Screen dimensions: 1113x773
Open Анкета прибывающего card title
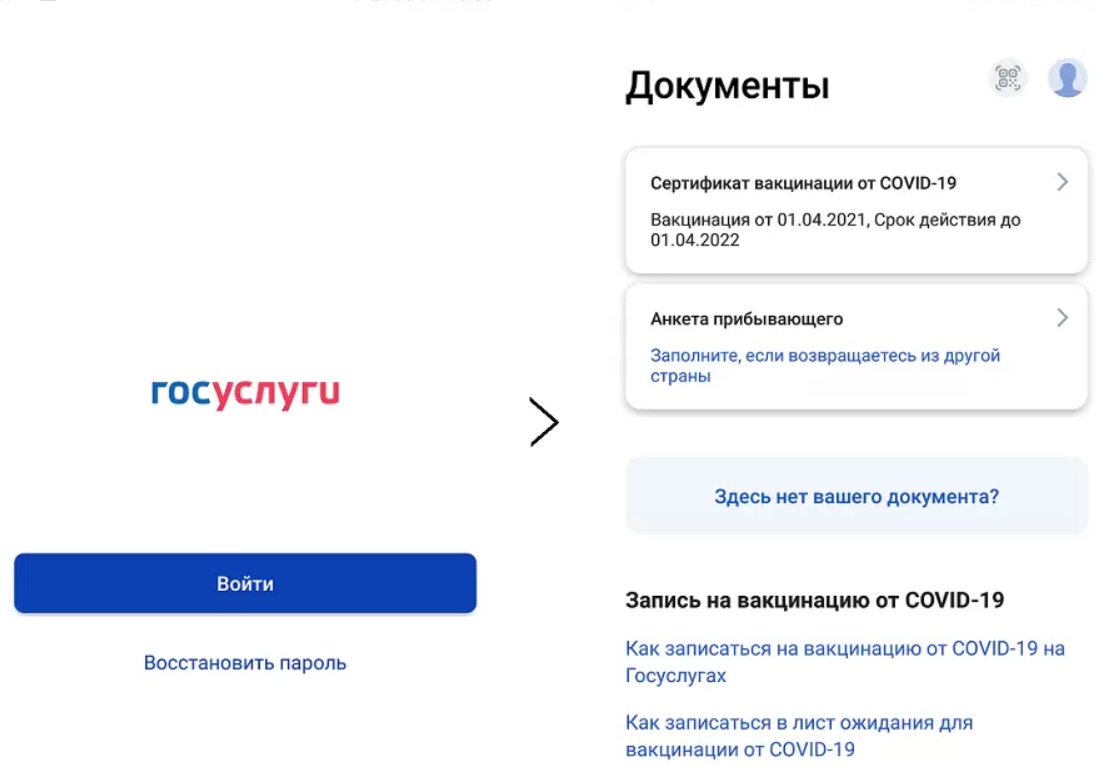pos(747,319)
